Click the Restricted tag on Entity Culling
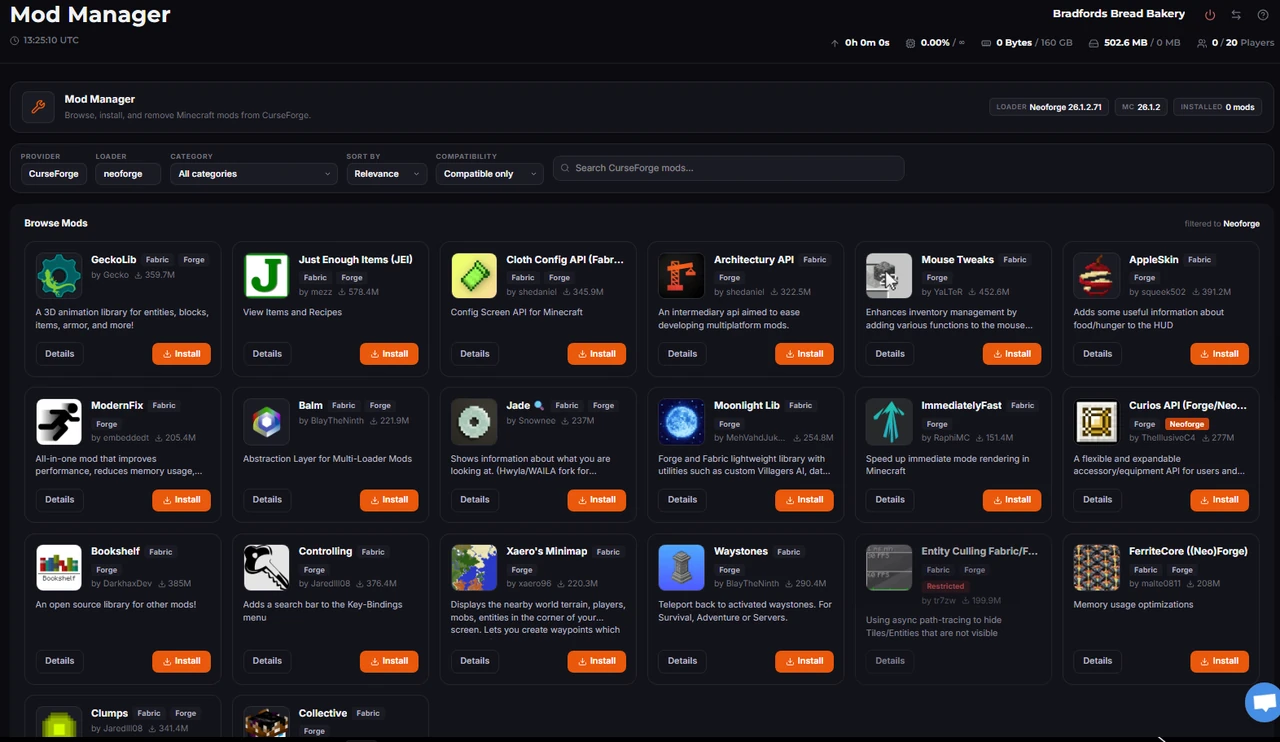1280x742 pixels. [x=945, y=586]
